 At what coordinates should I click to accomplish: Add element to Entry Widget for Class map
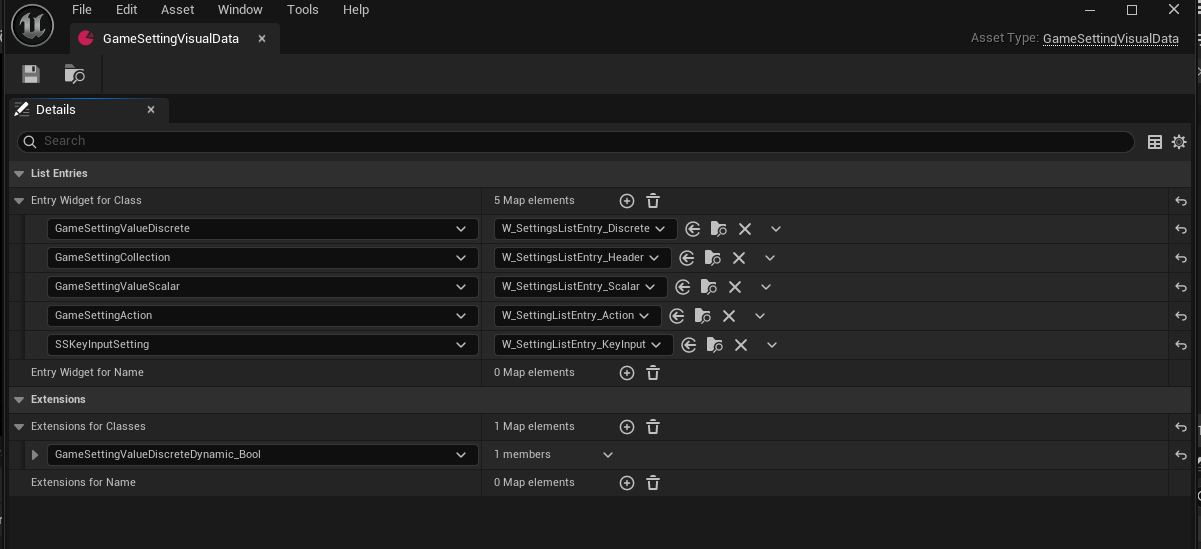tap(627, 201)
